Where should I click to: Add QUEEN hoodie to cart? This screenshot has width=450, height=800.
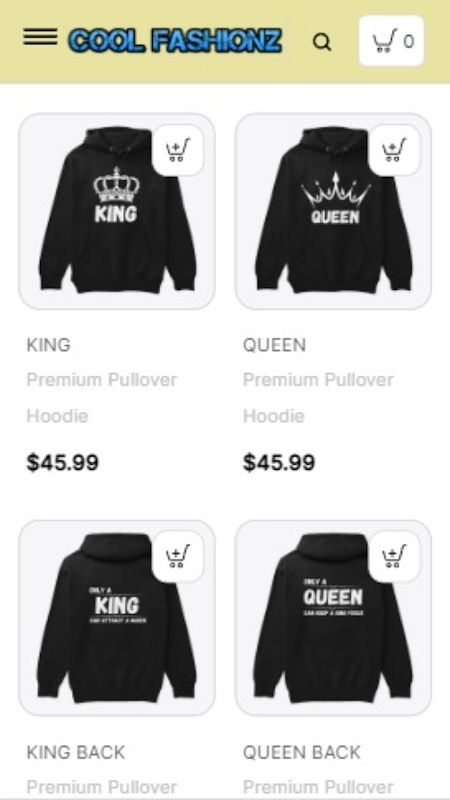tap(394, 150)
